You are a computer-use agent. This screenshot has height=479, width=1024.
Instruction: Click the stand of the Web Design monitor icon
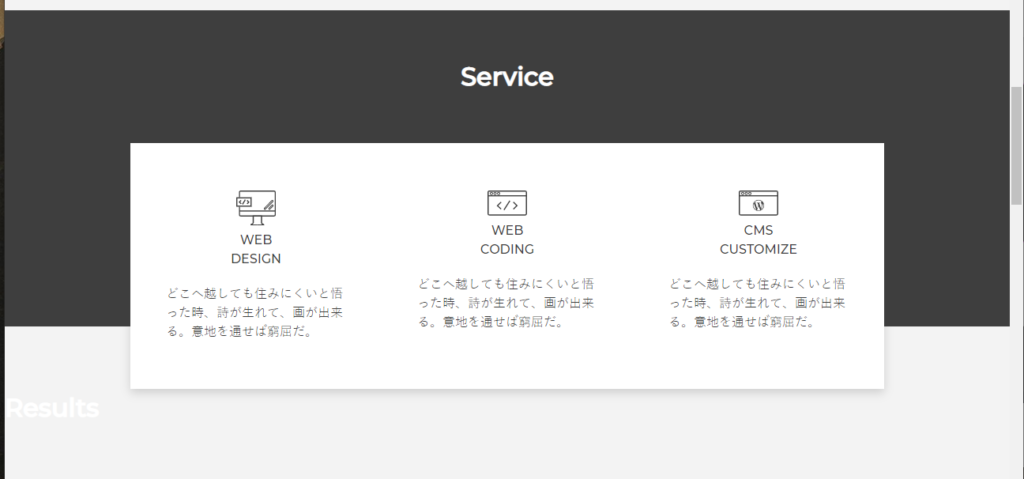(x=257, y=221)
